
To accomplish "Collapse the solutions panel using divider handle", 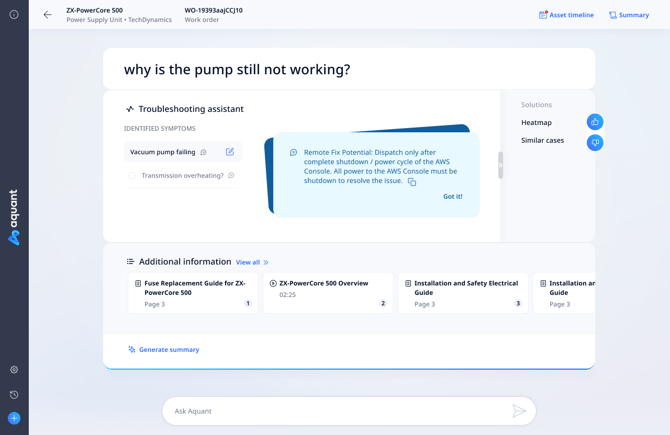I will (x=500, y=165).
